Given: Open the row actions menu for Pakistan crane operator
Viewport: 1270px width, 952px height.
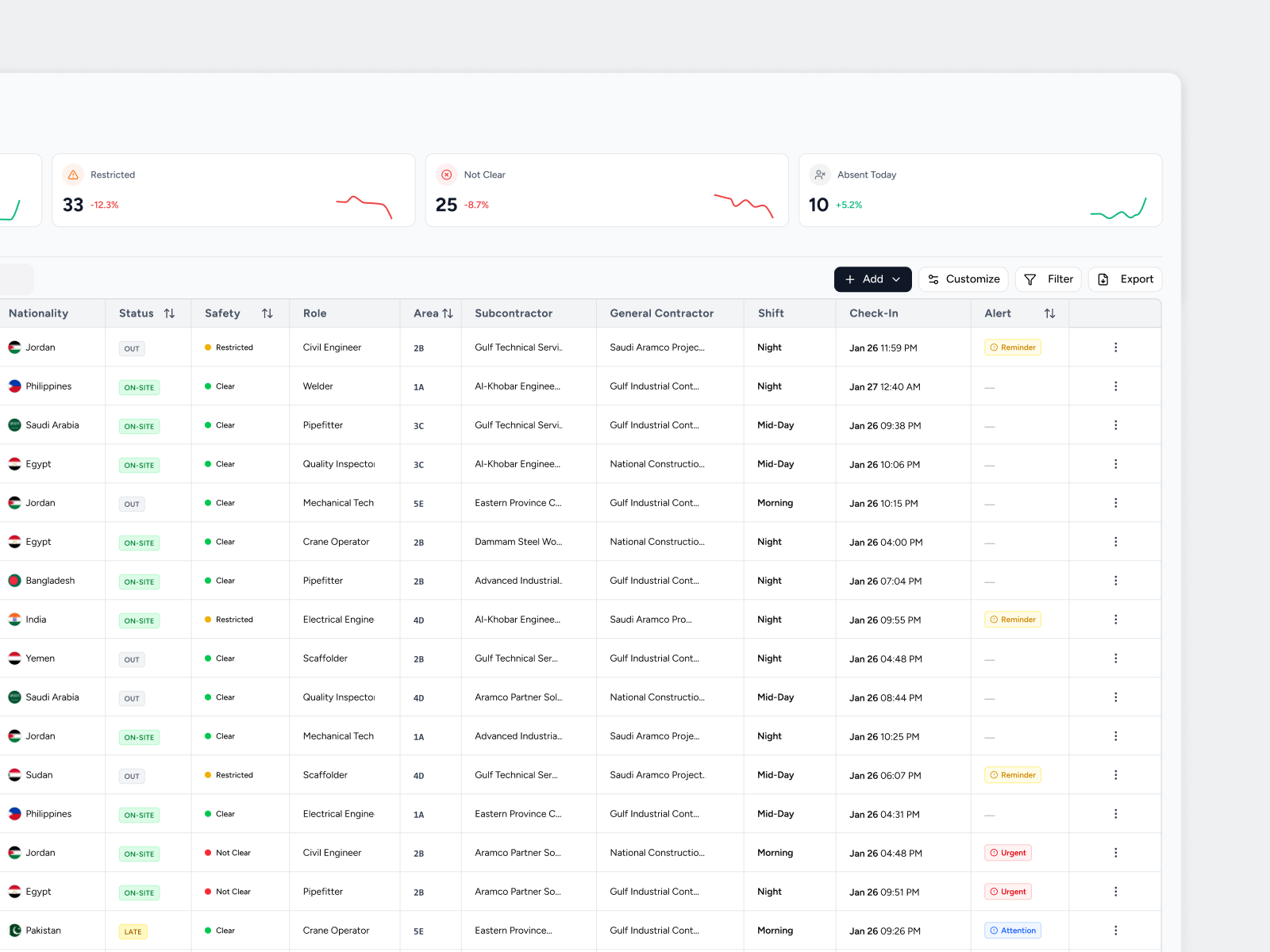Looking at the screenshot, I should click(1115, 930).
